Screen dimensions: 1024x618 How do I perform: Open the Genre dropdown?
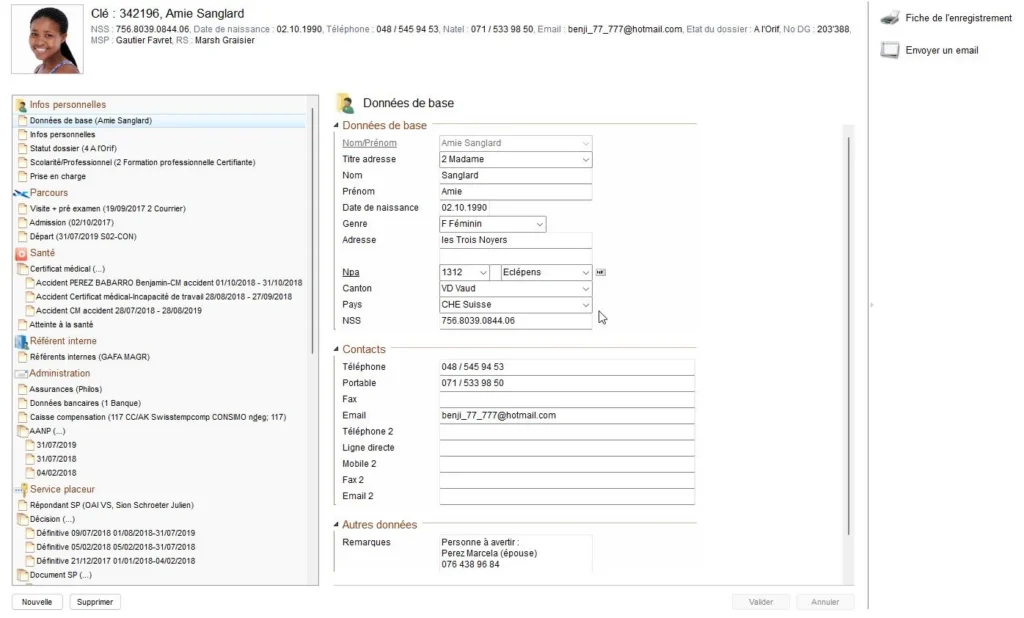539,224
